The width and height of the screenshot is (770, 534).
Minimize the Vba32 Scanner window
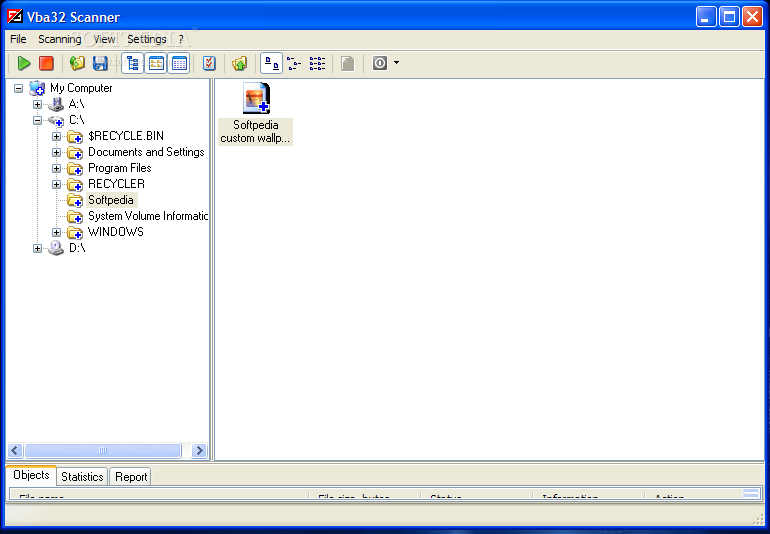click(706, 17)
